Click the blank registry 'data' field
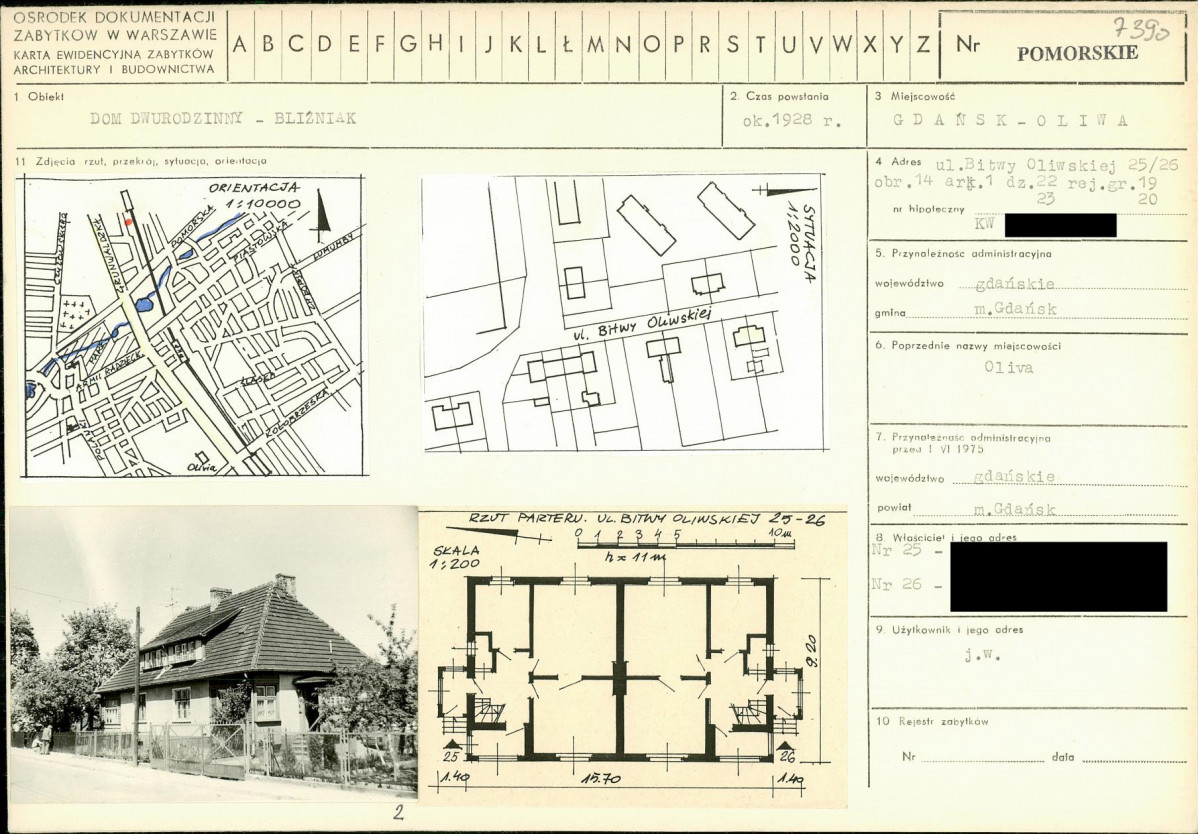Viewport: 1198px width, 834px height. click(x=1134, y=758)
